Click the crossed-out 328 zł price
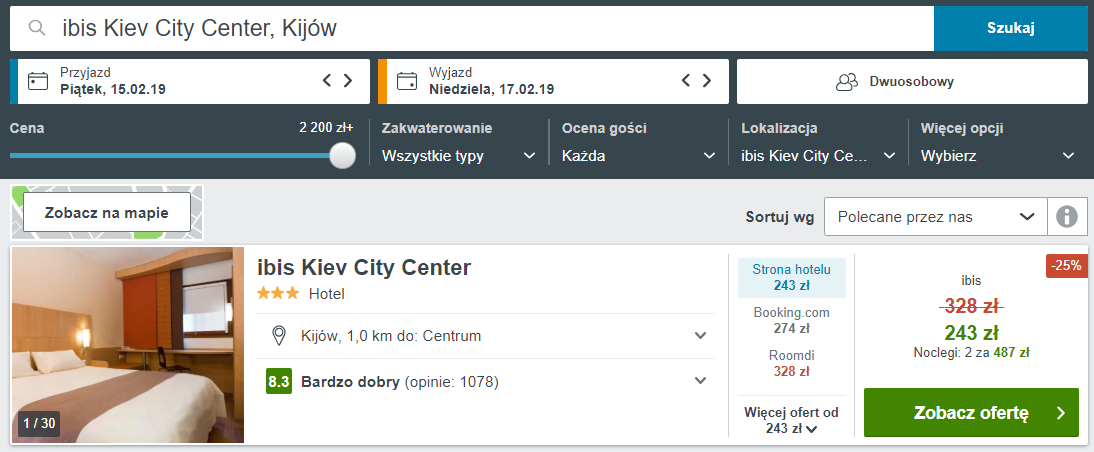The width and height of the screenshot is (1094, 452). pos(971,306)
